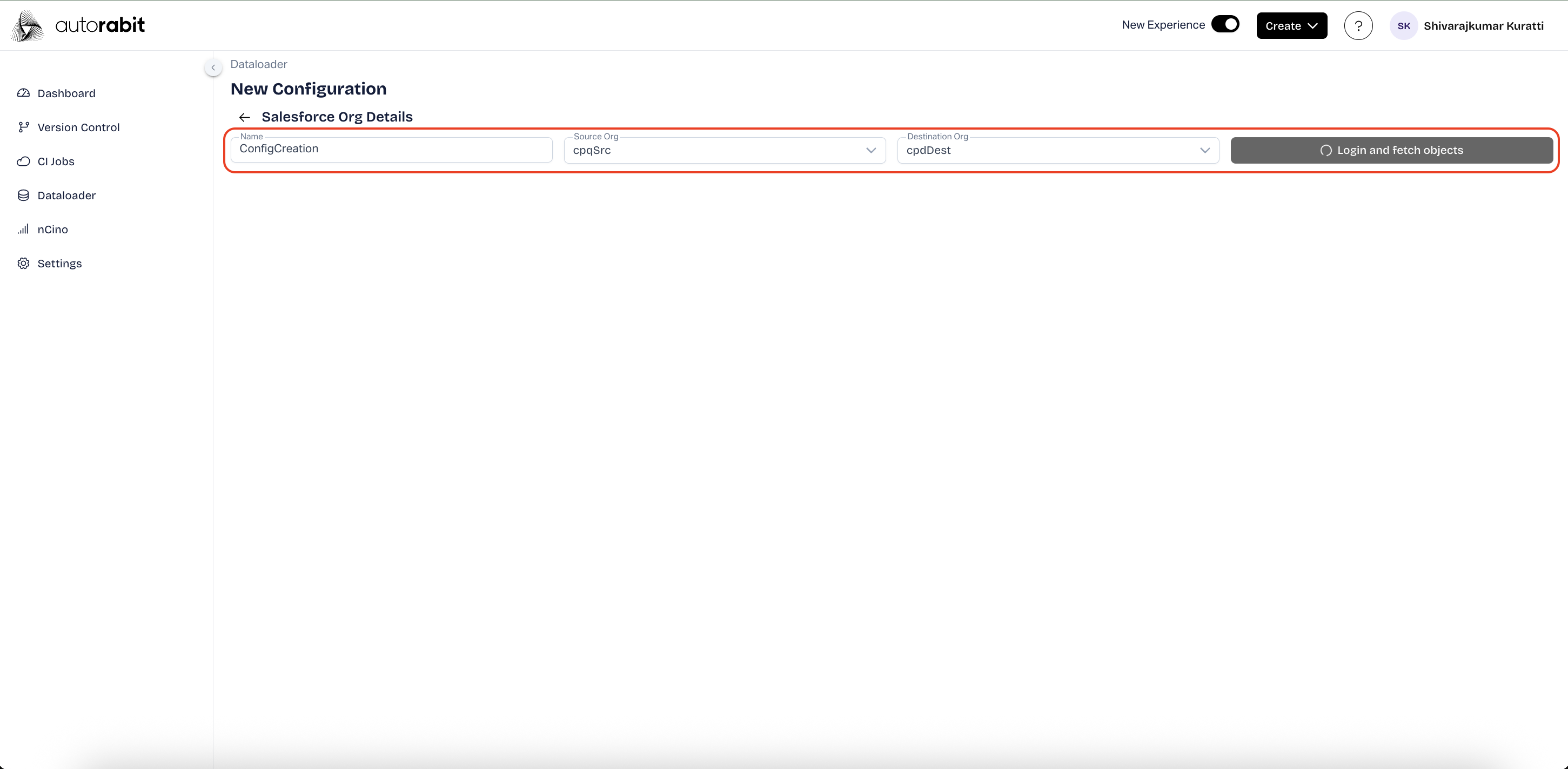Collapse the left sidebar panel
Viewport: 1568px width, 769px height.
click(213, 68)
